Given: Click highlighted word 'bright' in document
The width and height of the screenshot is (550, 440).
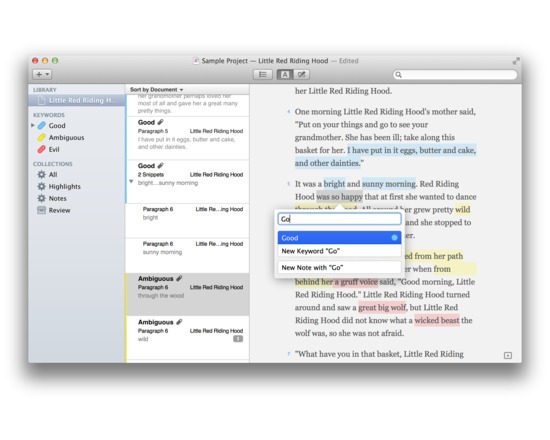Looking at the screenshot, I should 334,184.
